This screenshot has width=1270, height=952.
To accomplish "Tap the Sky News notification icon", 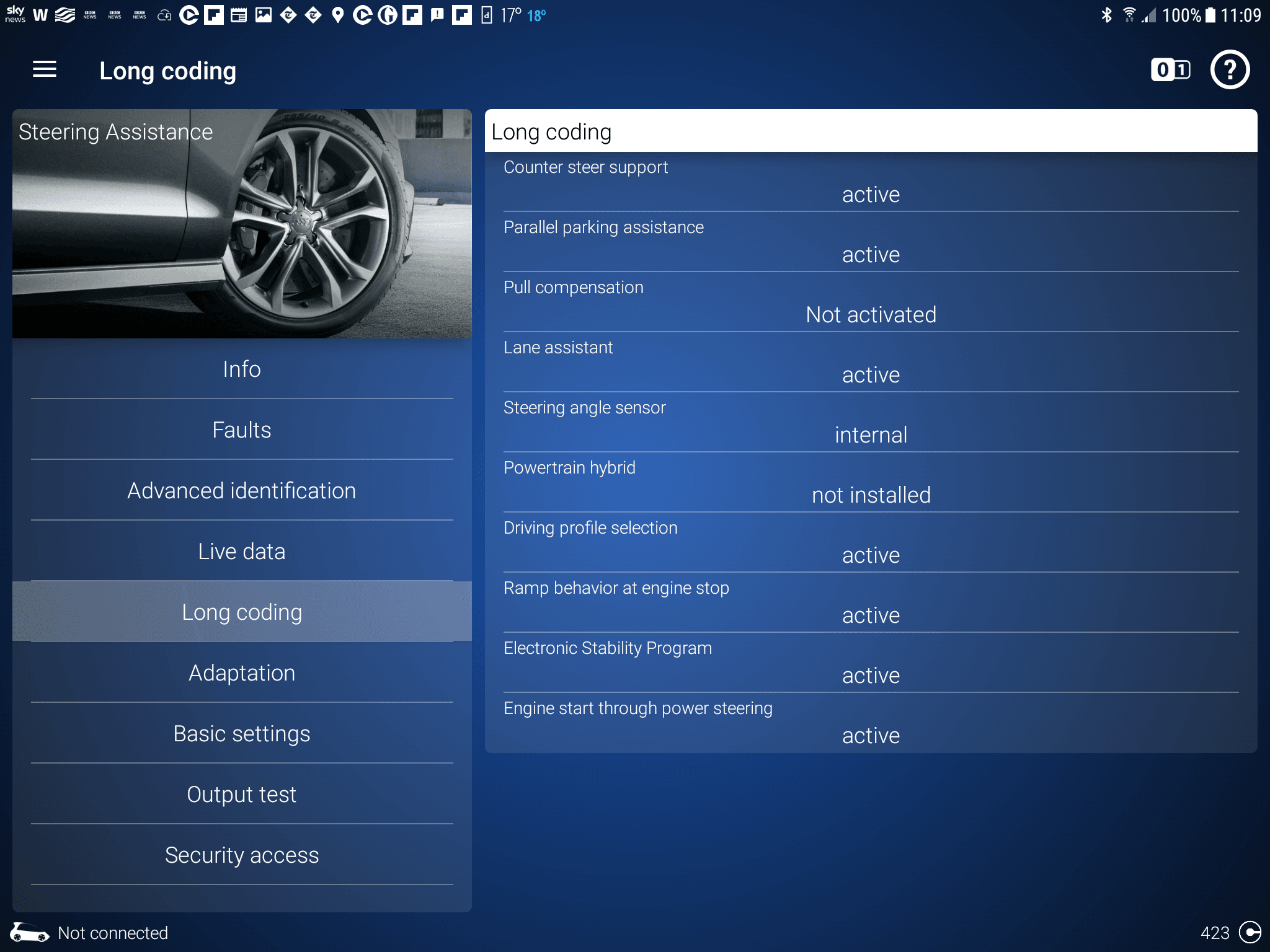I will 15,15.
